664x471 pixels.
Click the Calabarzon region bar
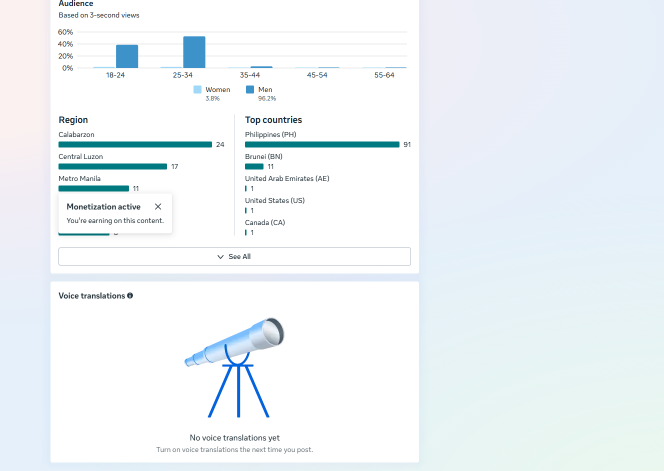tap(135, 144)
